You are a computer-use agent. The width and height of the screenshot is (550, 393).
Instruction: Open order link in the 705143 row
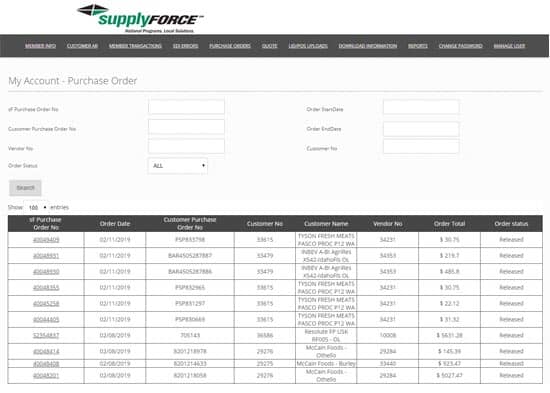click(x=46, y=335)
